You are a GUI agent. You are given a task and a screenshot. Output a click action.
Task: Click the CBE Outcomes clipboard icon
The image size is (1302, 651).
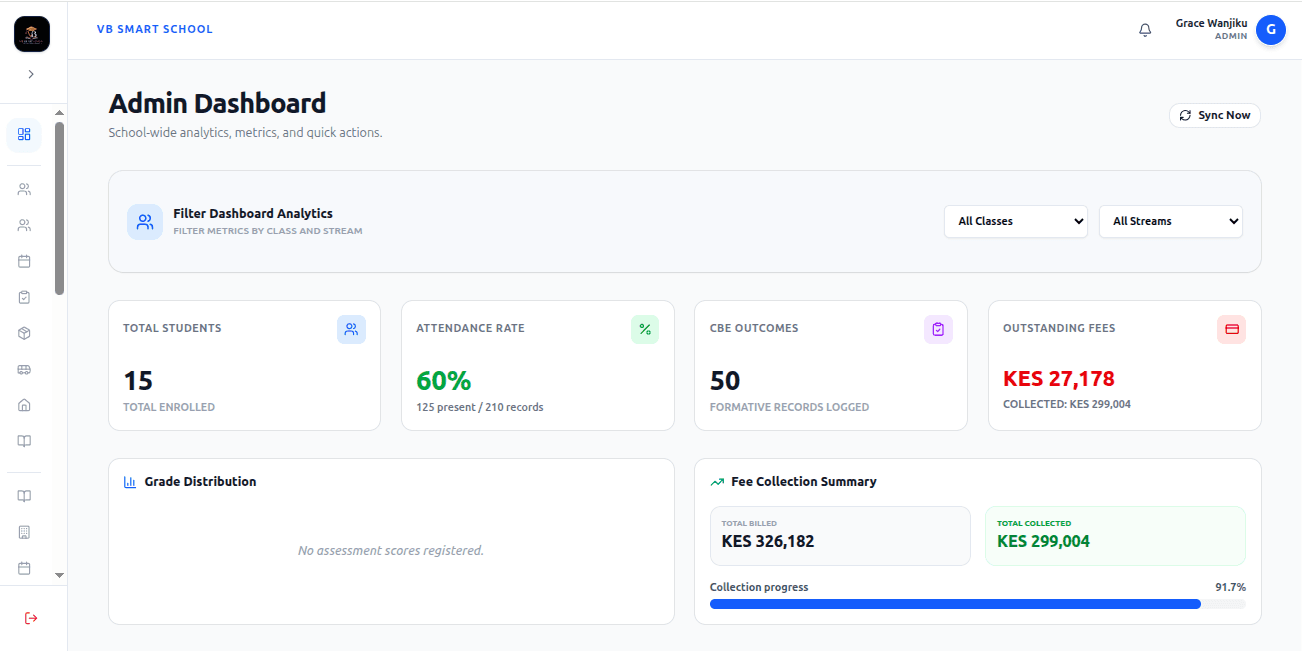tap(938, 329)
